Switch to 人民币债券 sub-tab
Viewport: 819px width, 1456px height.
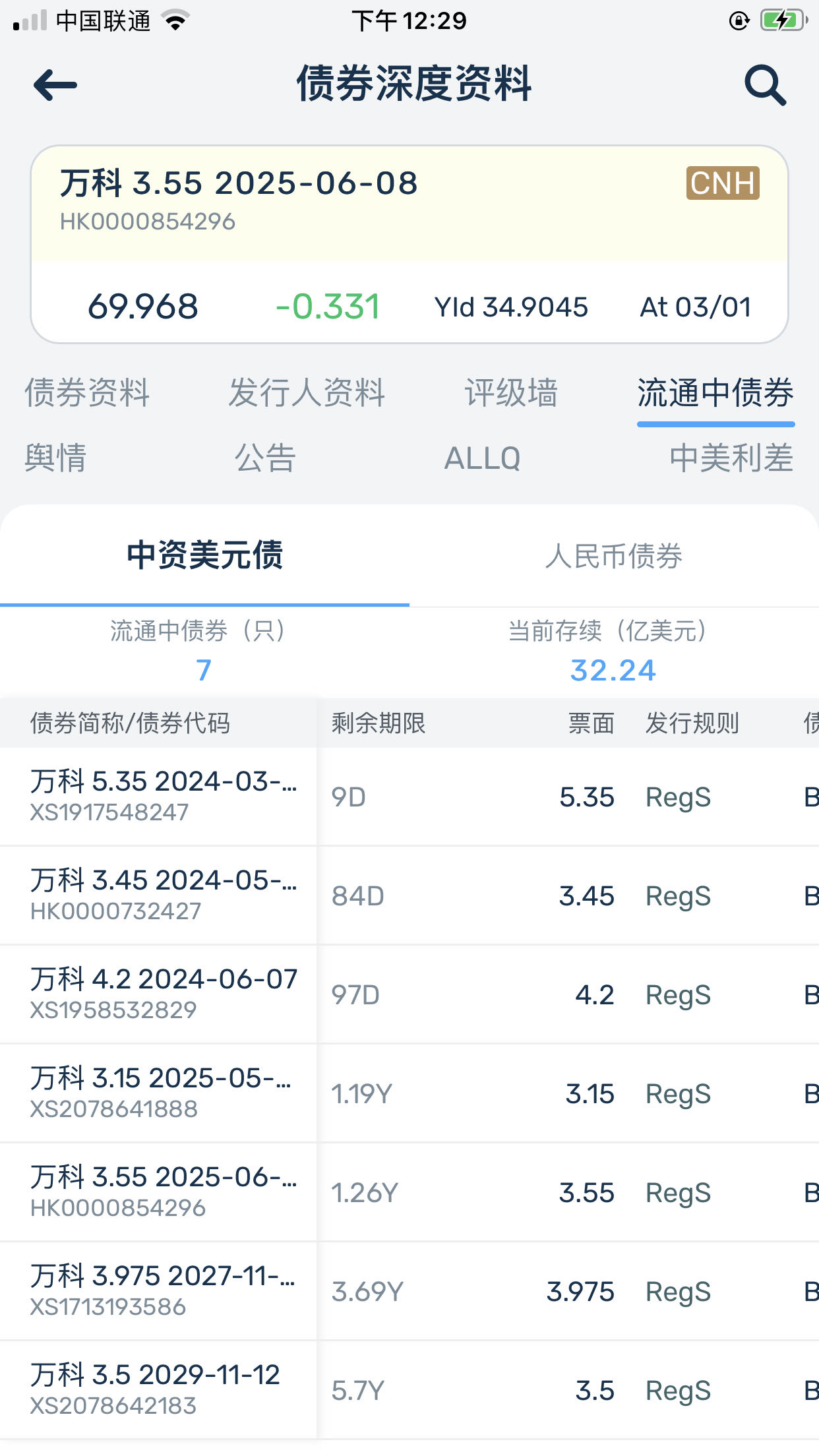[613, 556]
